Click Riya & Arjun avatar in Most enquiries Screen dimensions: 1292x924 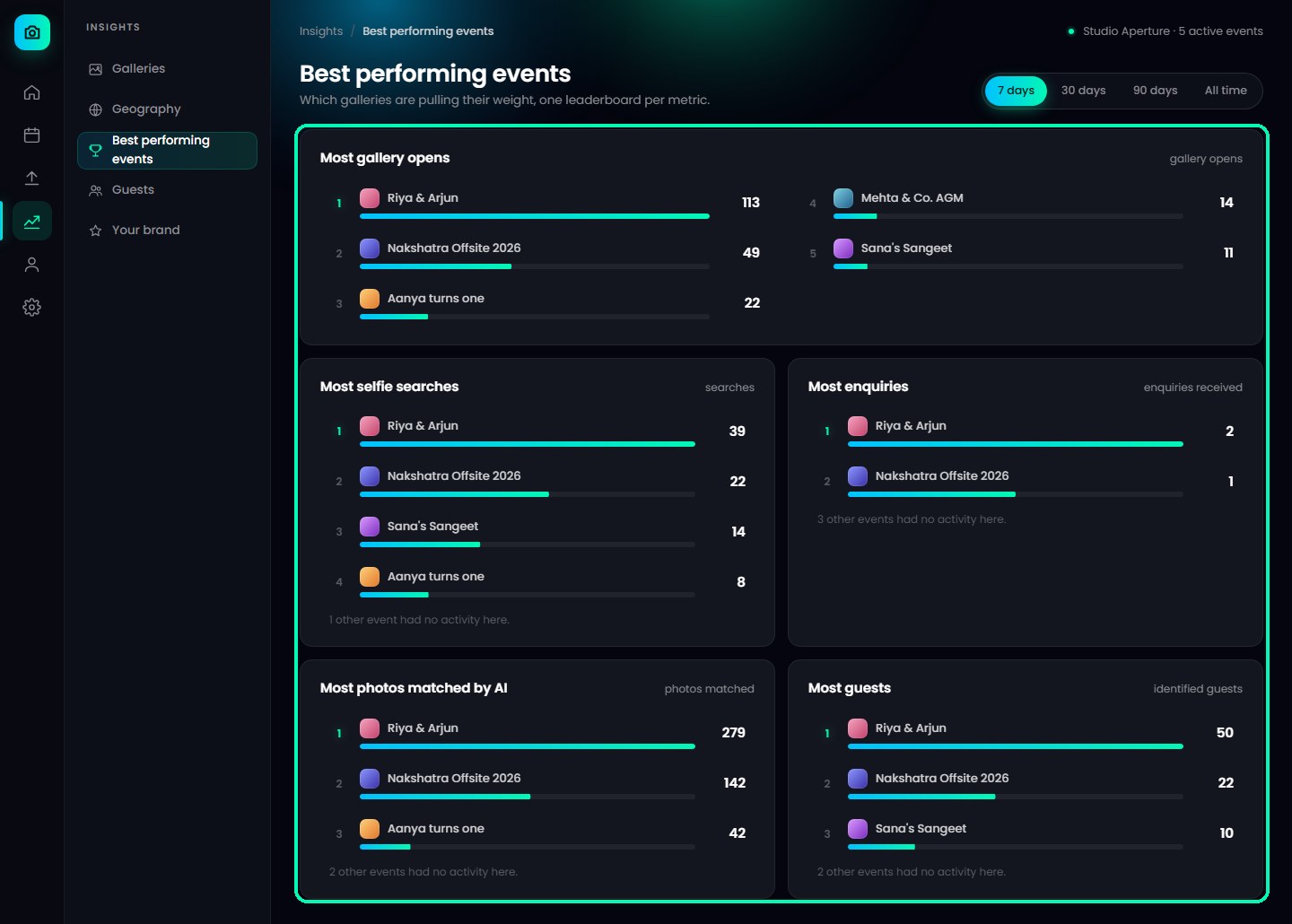858,426
